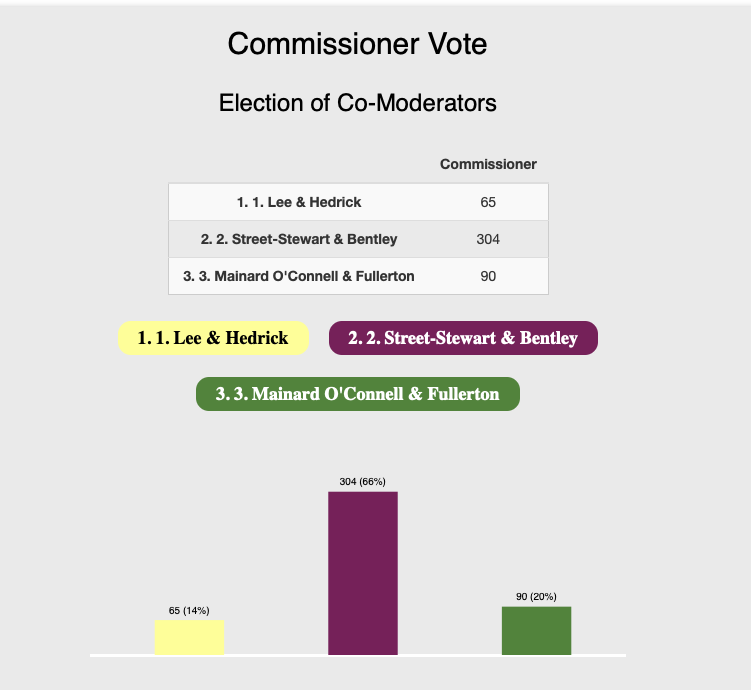Click the yellow bar labeled 65 (14%)
This screenshot has height=690, width=751.
tap(189, 637)
